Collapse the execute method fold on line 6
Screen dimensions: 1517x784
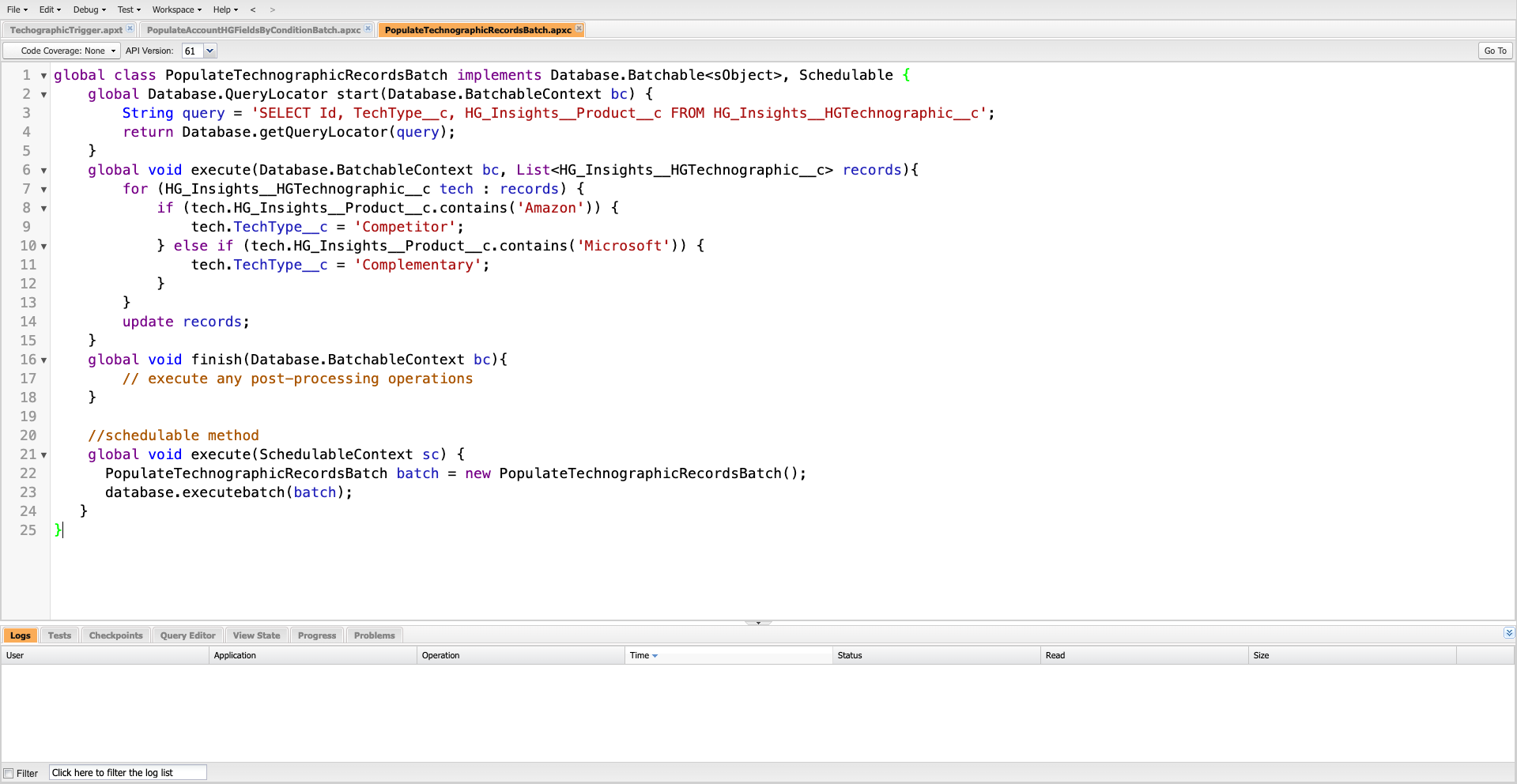(x=43, y=171)
